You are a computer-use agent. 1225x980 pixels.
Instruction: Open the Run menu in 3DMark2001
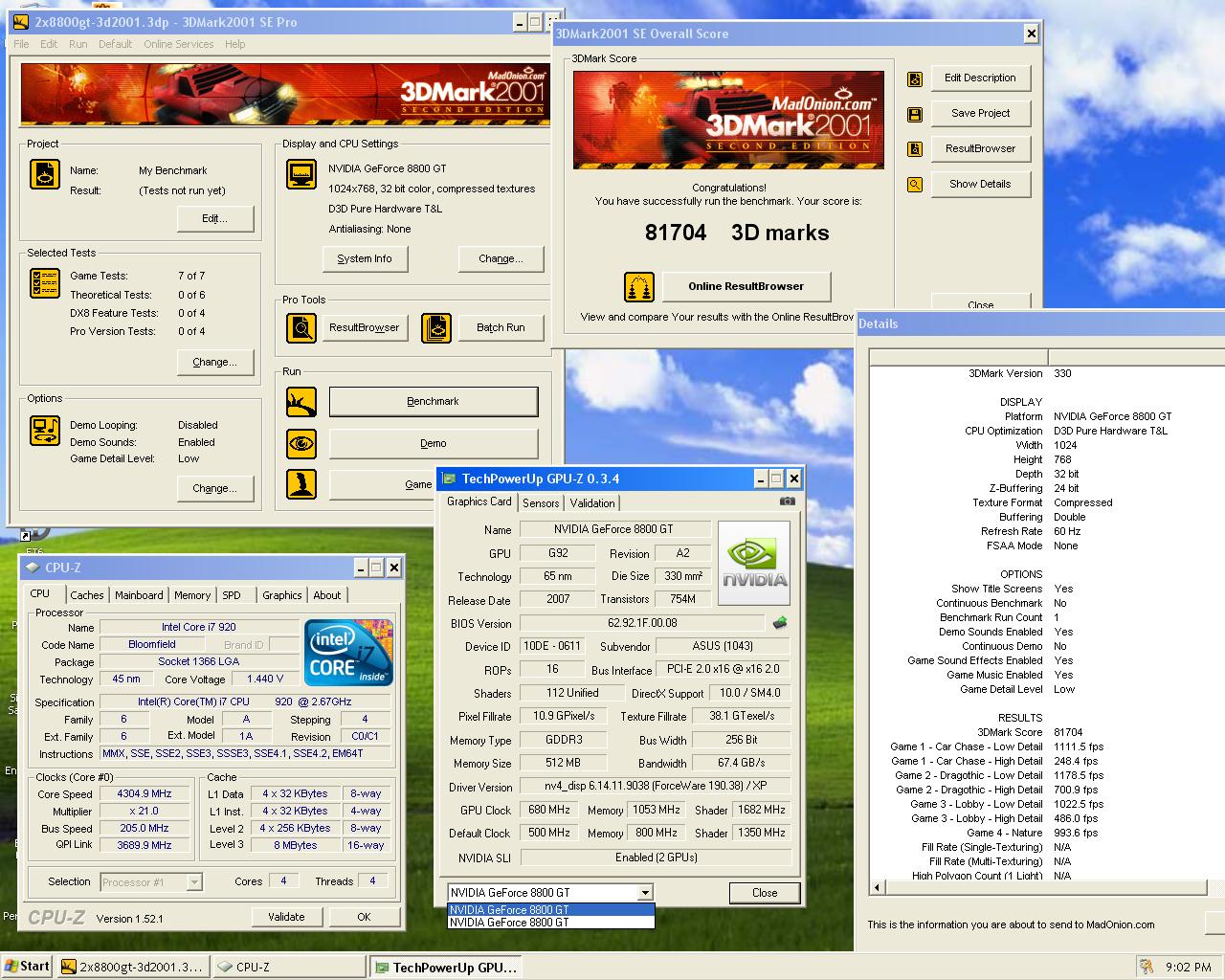pyautogui.click(x=78, y=44)
